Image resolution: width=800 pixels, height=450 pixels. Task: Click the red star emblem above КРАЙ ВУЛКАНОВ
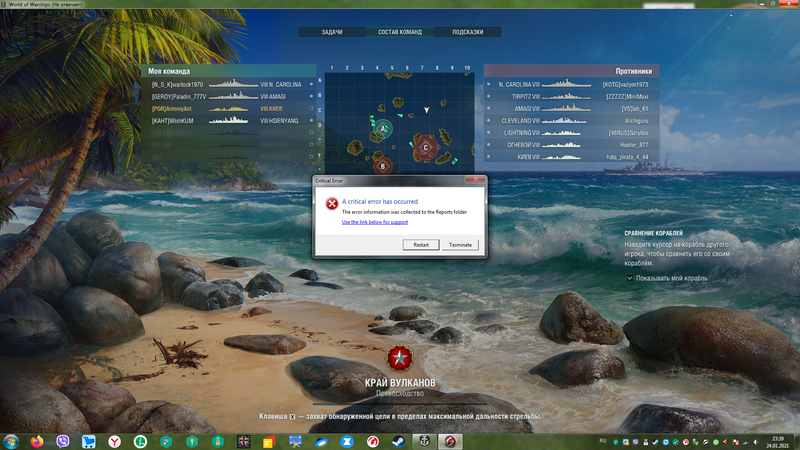(x=399, y=358)
